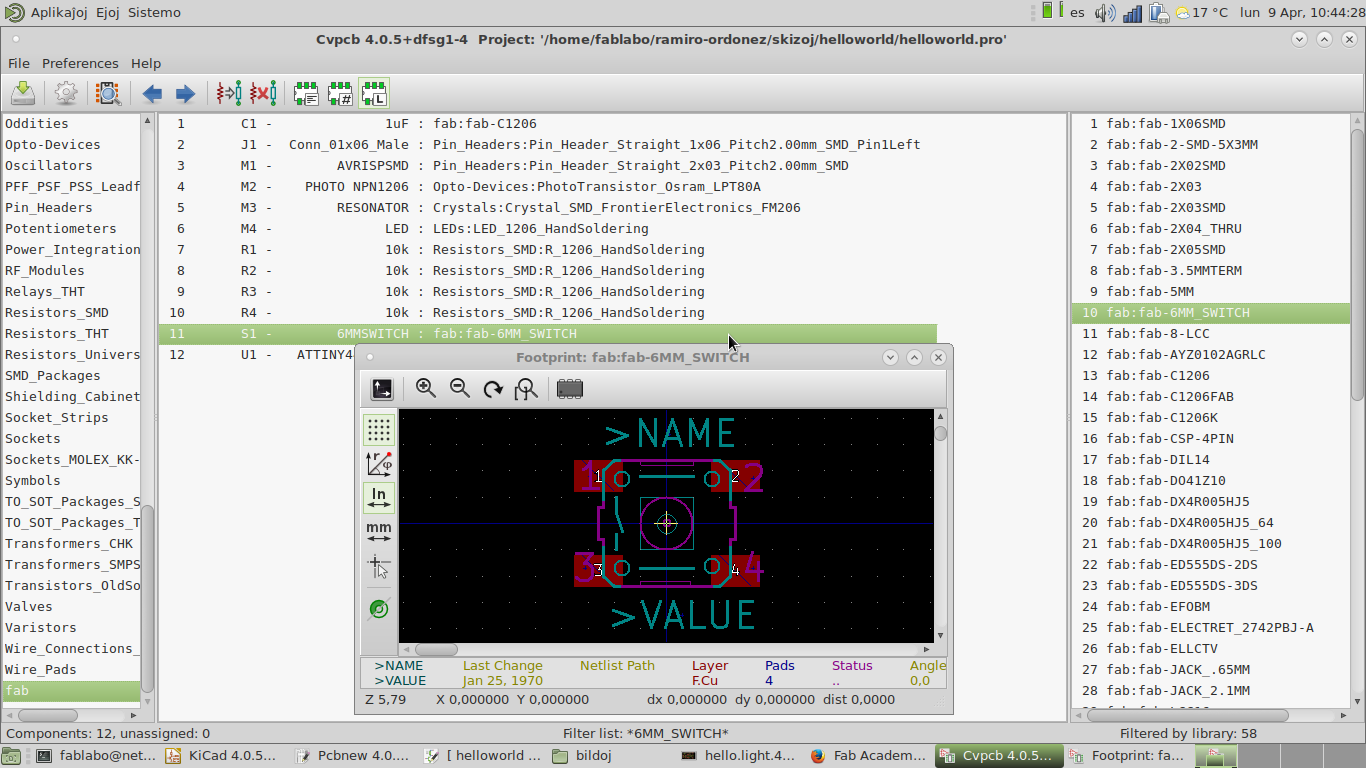Image resolution: width=1366 pixels, height=768 pixels.
Task: Switch to Pcbnew taskbar window
Action: (351, 756)
